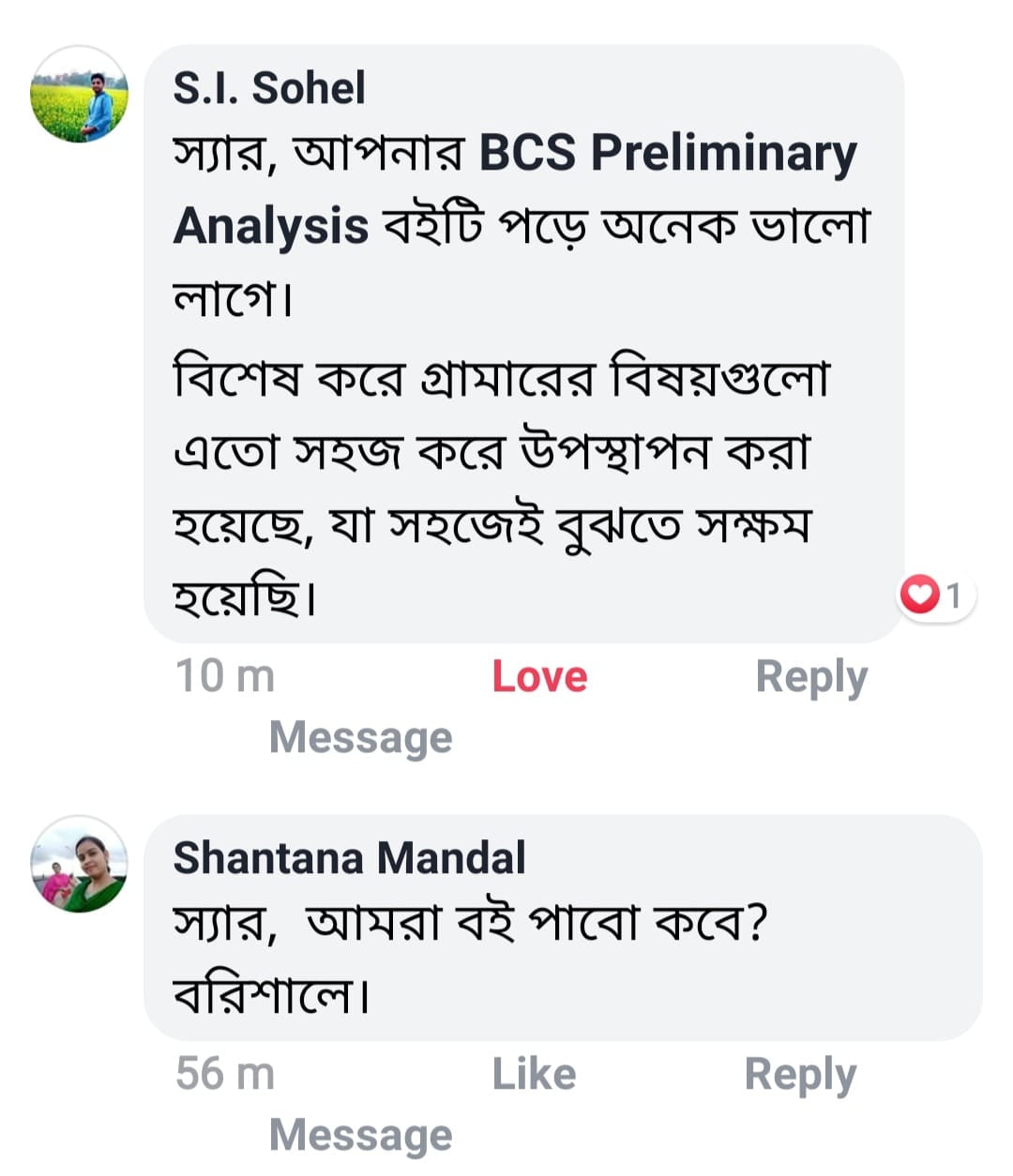This screenshot has height=1176, width=1013.
Task: Message Shantana Mandal from her comment
Action: pos(360,1135)
